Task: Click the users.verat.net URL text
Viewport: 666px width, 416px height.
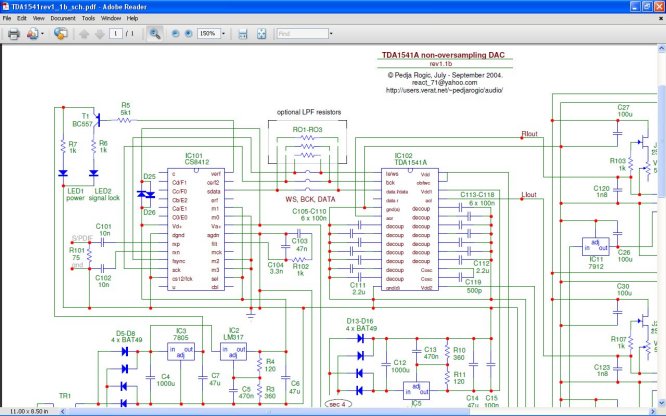Action: (x=444, y=90)
